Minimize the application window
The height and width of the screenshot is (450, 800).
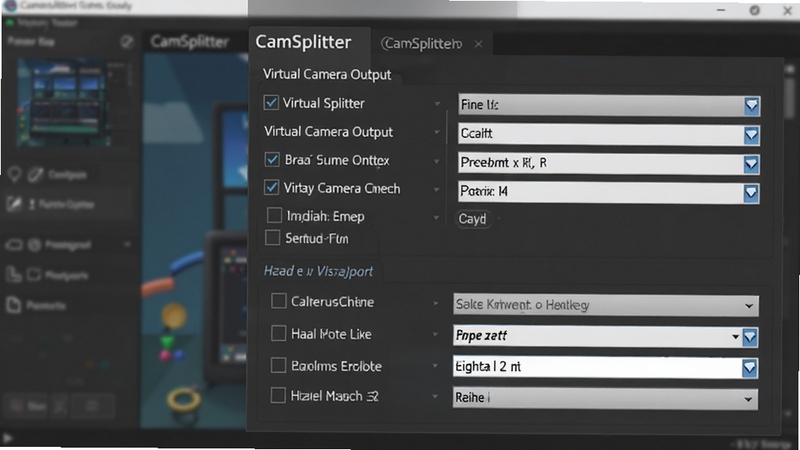tap(721, 10)
